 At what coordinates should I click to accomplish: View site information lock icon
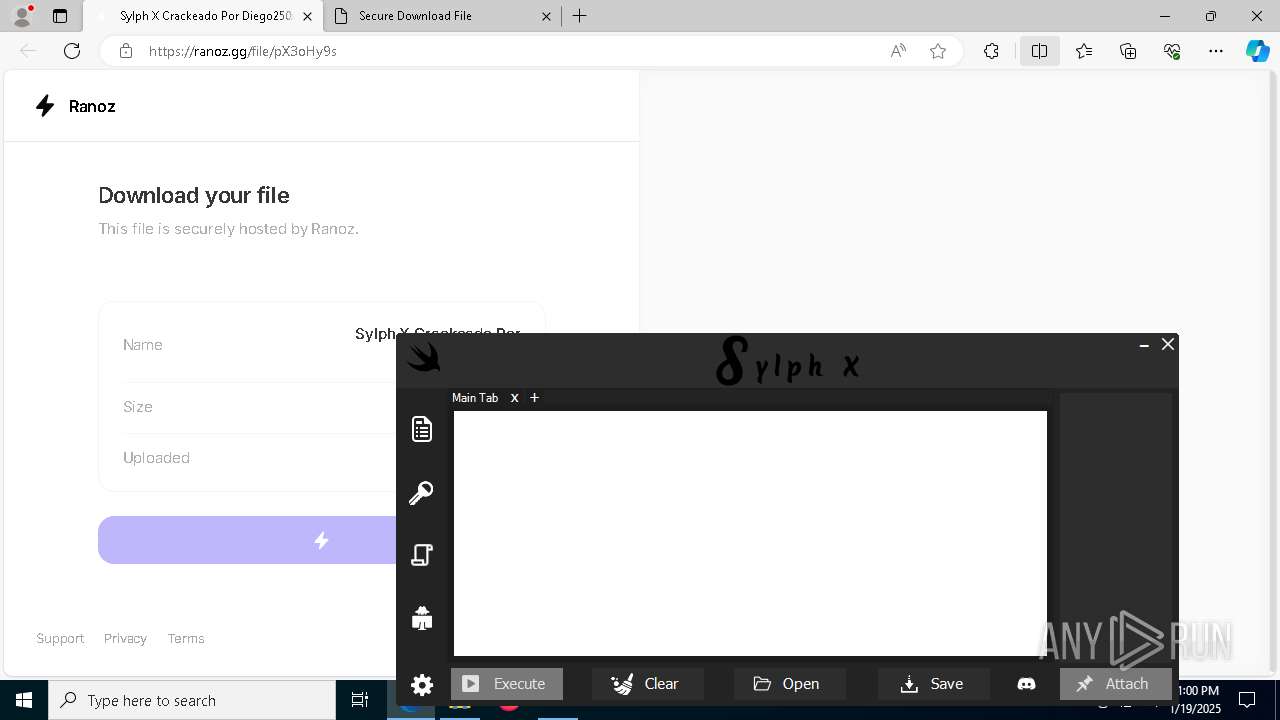point(125,51)
